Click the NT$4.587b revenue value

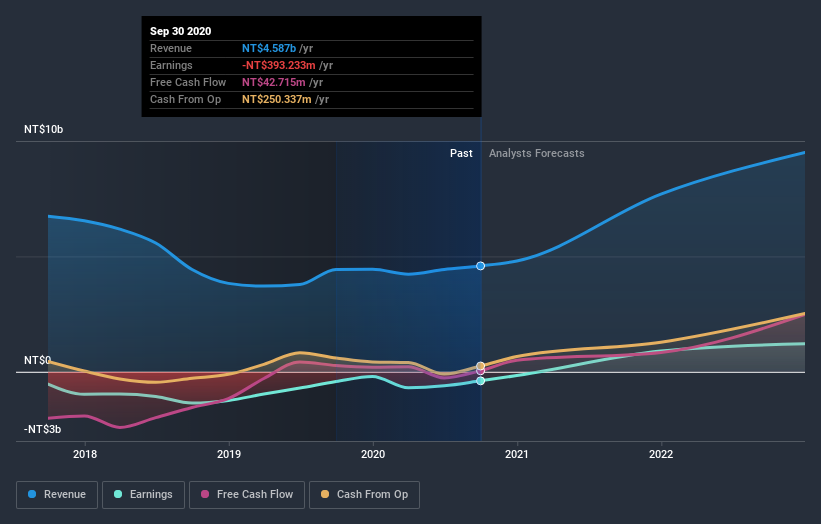tap(269, 48)
